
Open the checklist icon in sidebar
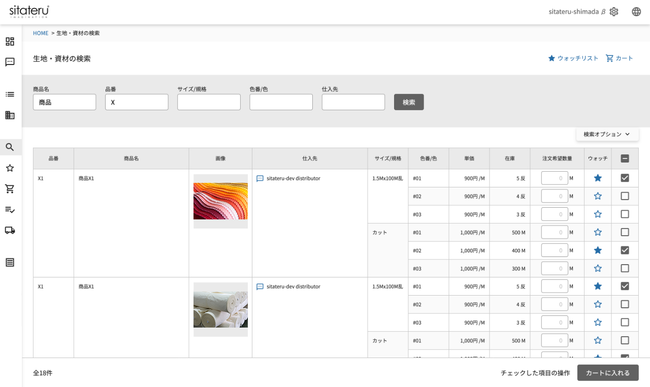[x=10, y=210]
